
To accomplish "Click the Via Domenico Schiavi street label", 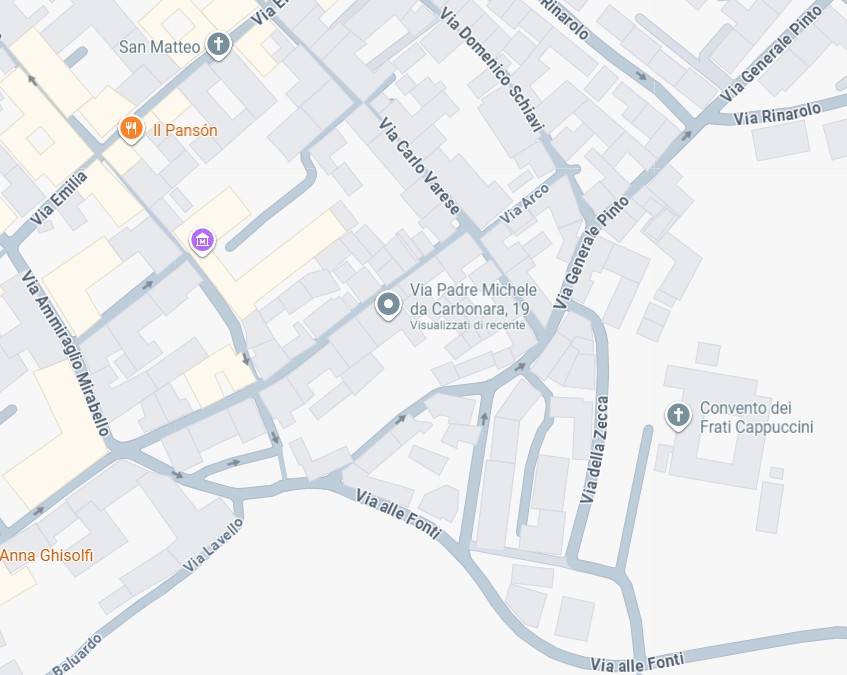I will click(x=490, y=69).
